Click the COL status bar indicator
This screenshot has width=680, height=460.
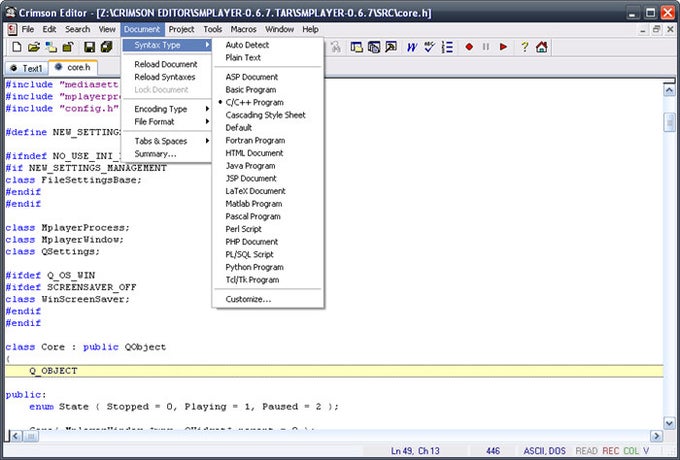click(631, 451)
